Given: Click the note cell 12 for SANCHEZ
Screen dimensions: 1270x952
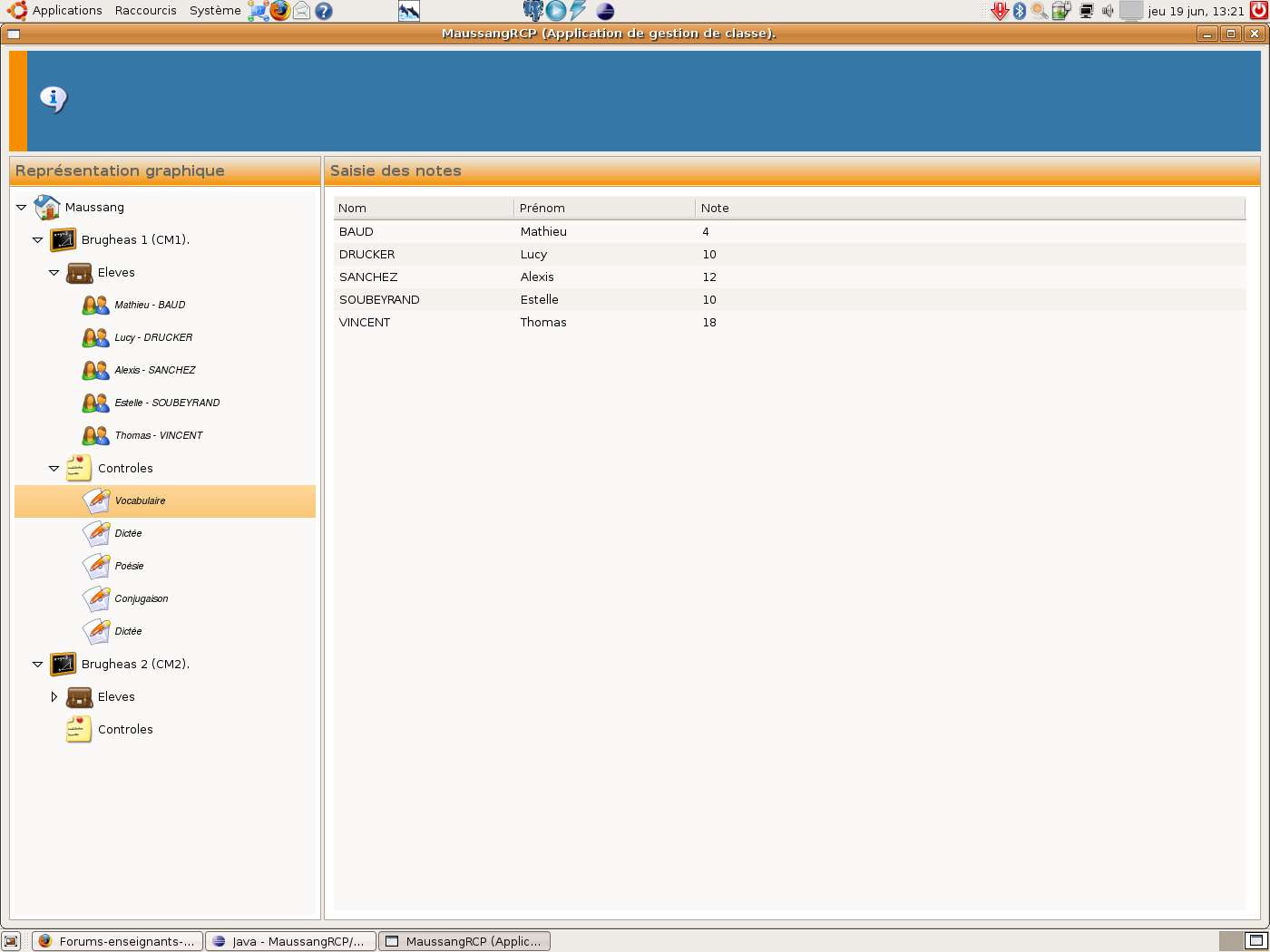Looking at the screenshot, I should (709, 277).
